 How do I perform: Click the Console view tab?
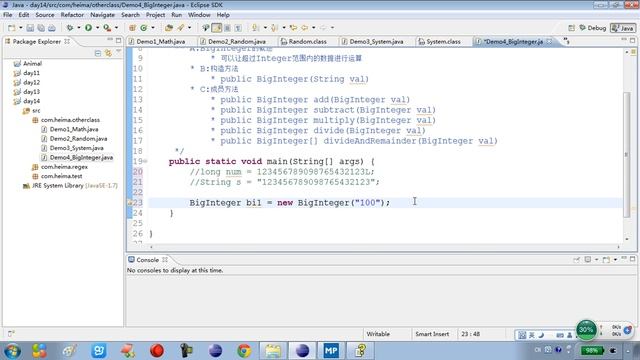click(147, 260)
